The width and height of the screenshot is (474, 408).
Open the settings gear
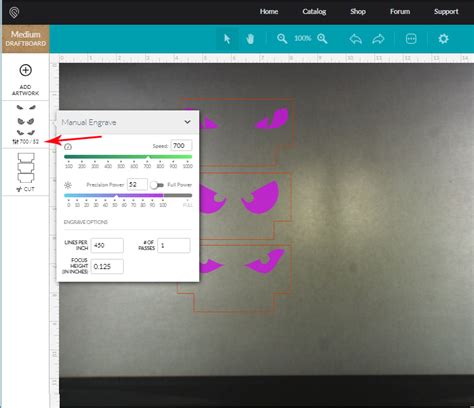(443, 39)
